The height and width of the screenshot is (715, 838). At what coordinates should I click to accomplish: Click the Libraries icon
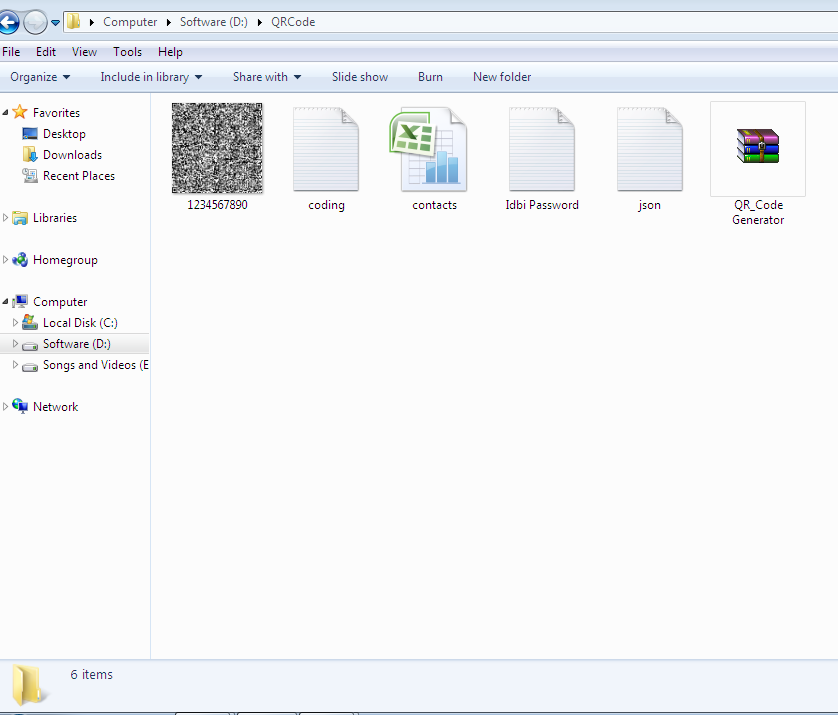[x=20, y=217]
